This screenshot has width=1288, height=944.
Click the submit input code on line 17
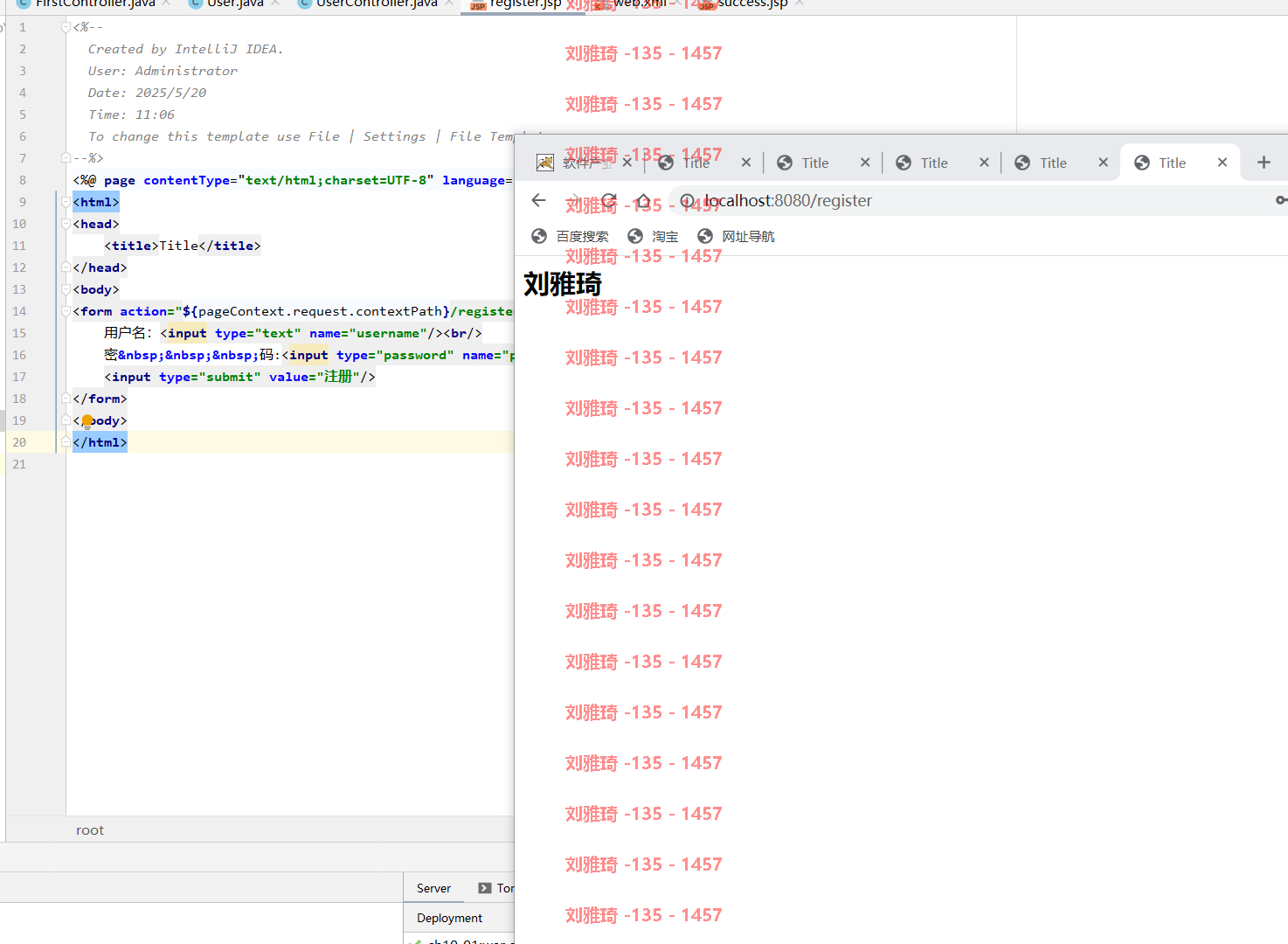[239, 377]
